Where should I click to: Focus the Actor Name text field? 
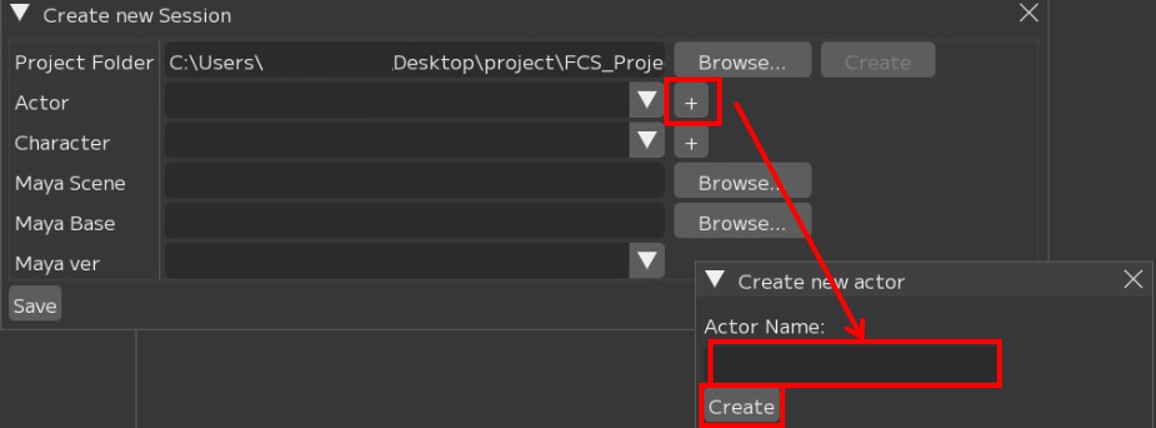click(x=853, y=364)
